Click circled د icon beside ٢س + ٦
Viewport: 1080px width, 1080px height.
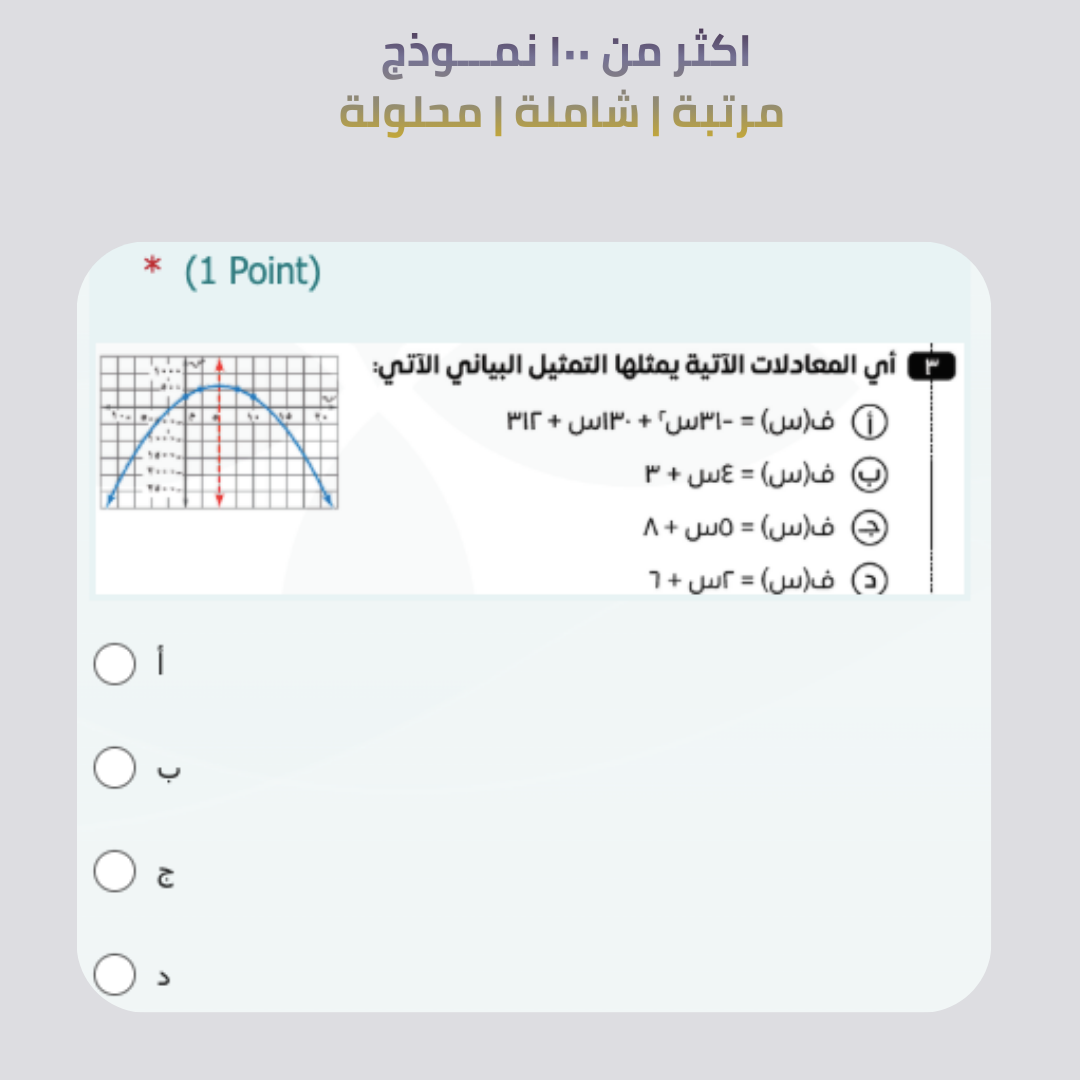[869, 580]
